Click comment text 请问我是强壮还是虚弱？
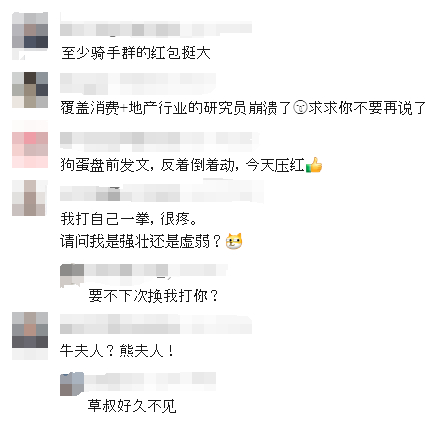 140,241
